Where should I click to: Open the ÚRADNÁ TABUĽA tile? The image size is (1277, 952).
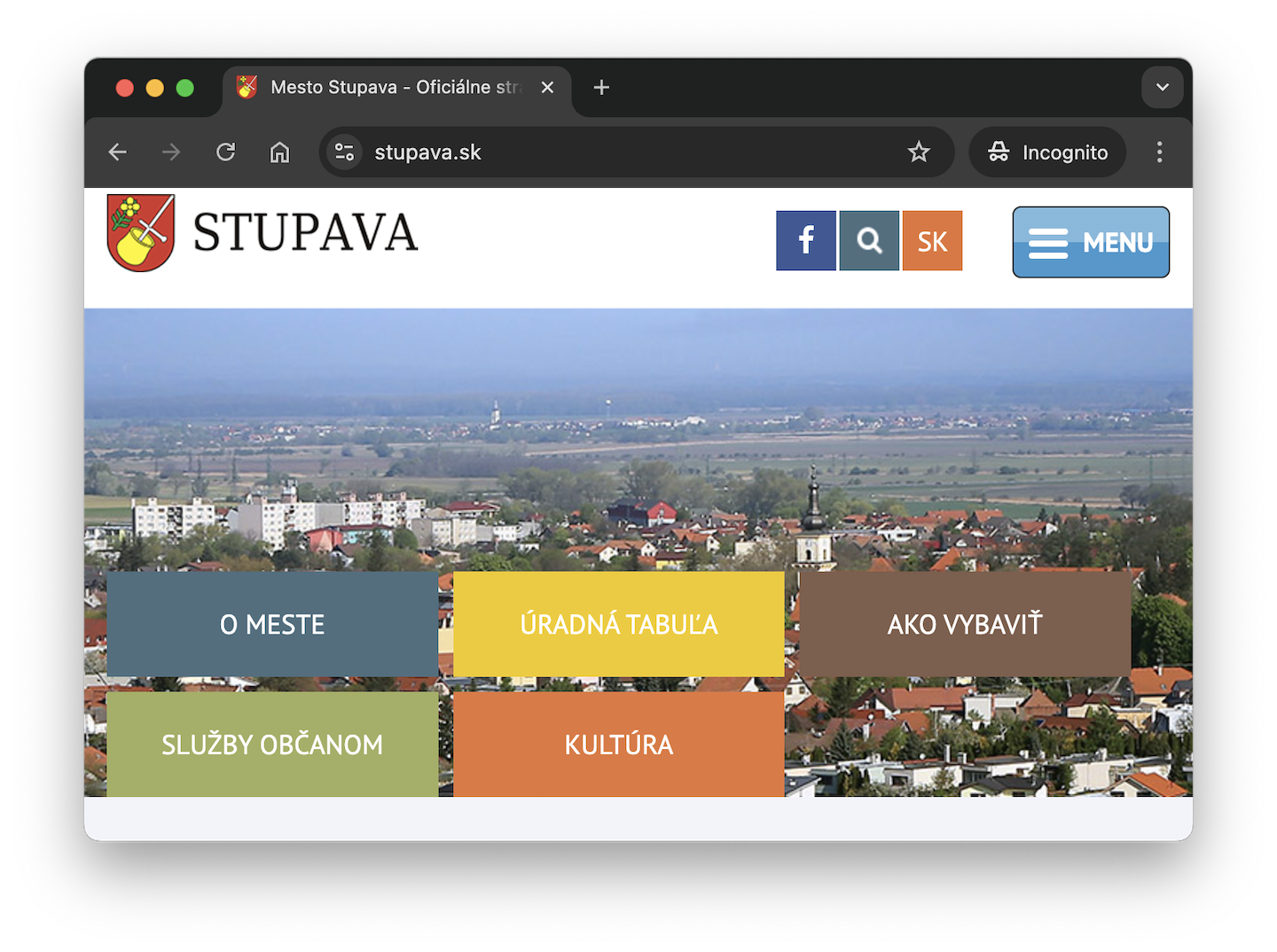pyautogui.click(x=619, y=624)
